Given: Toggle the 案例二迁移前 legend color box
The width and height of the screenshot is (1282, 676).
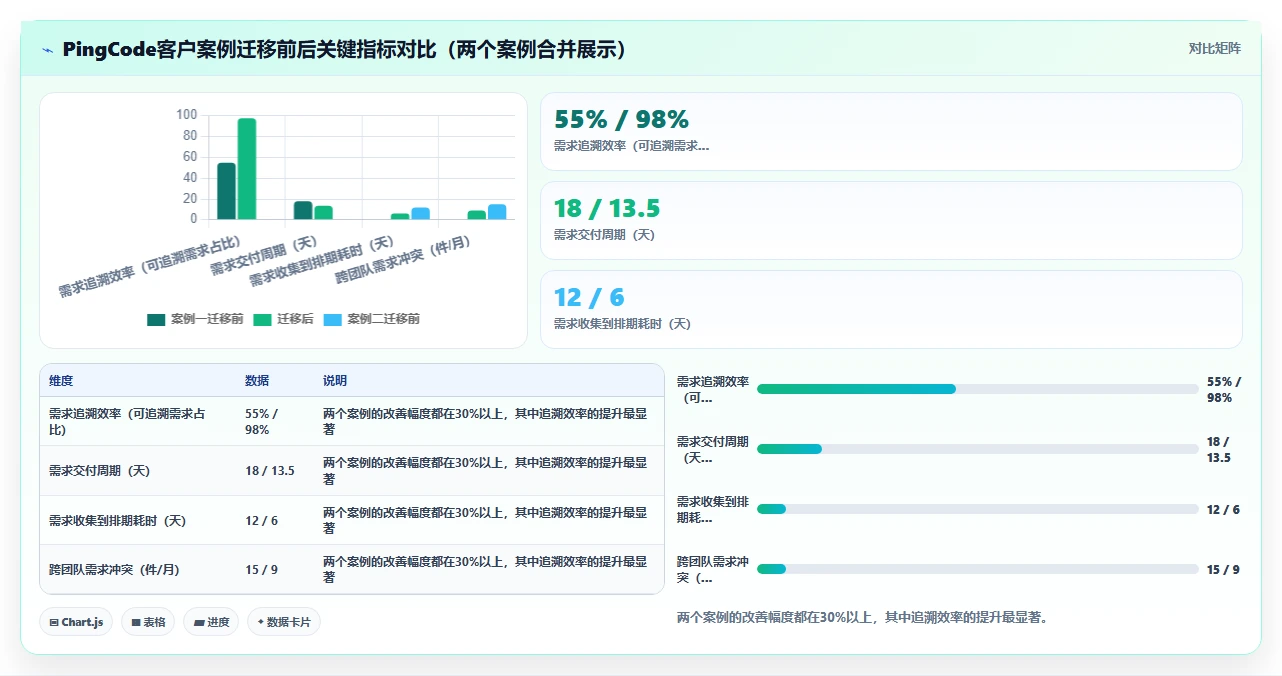Looking at the screenshot, I should point(332,319).
